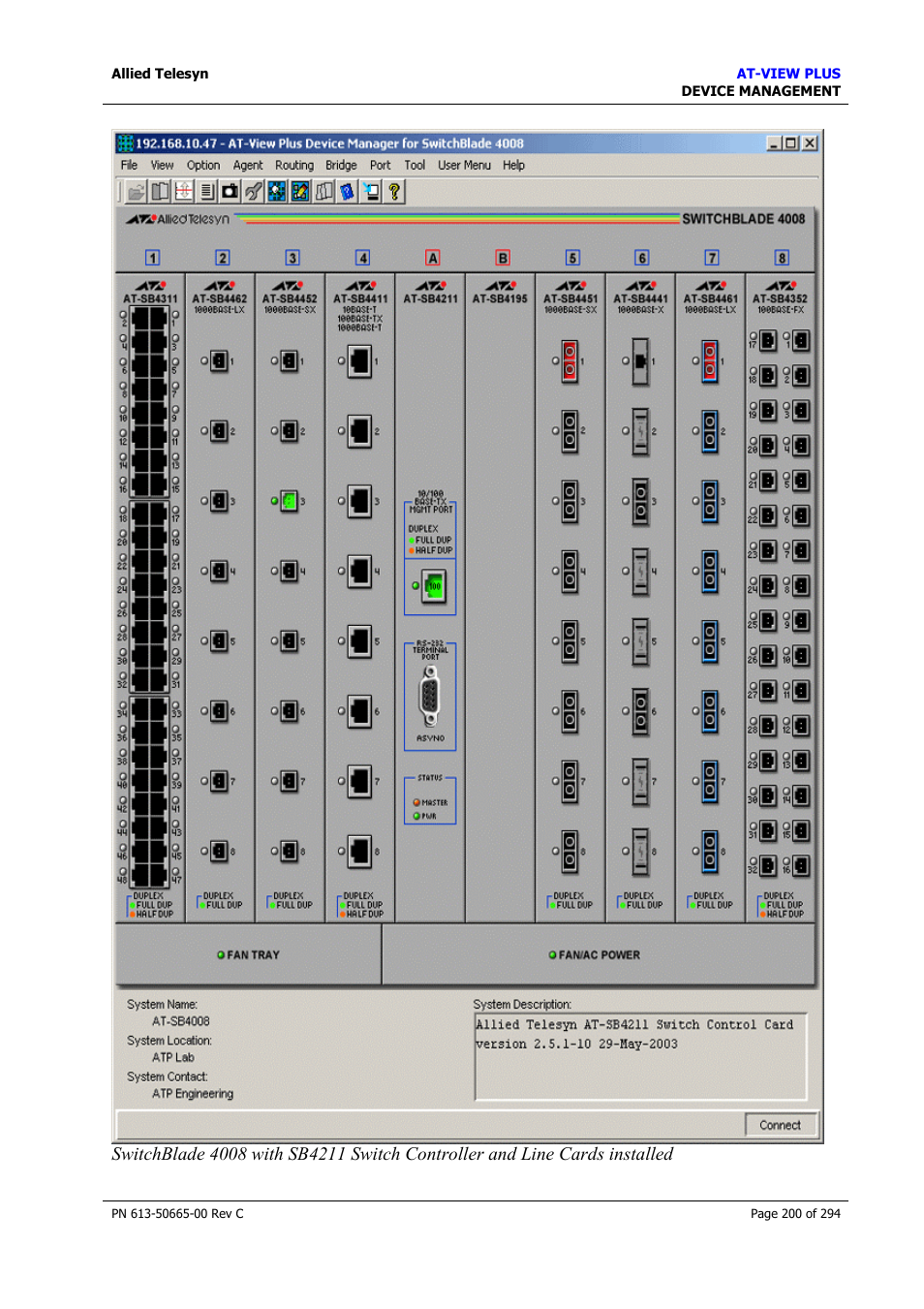The image size is (924, 1309).
Task: Click the blue help book toolbar icon
Action: coord(347,192)
